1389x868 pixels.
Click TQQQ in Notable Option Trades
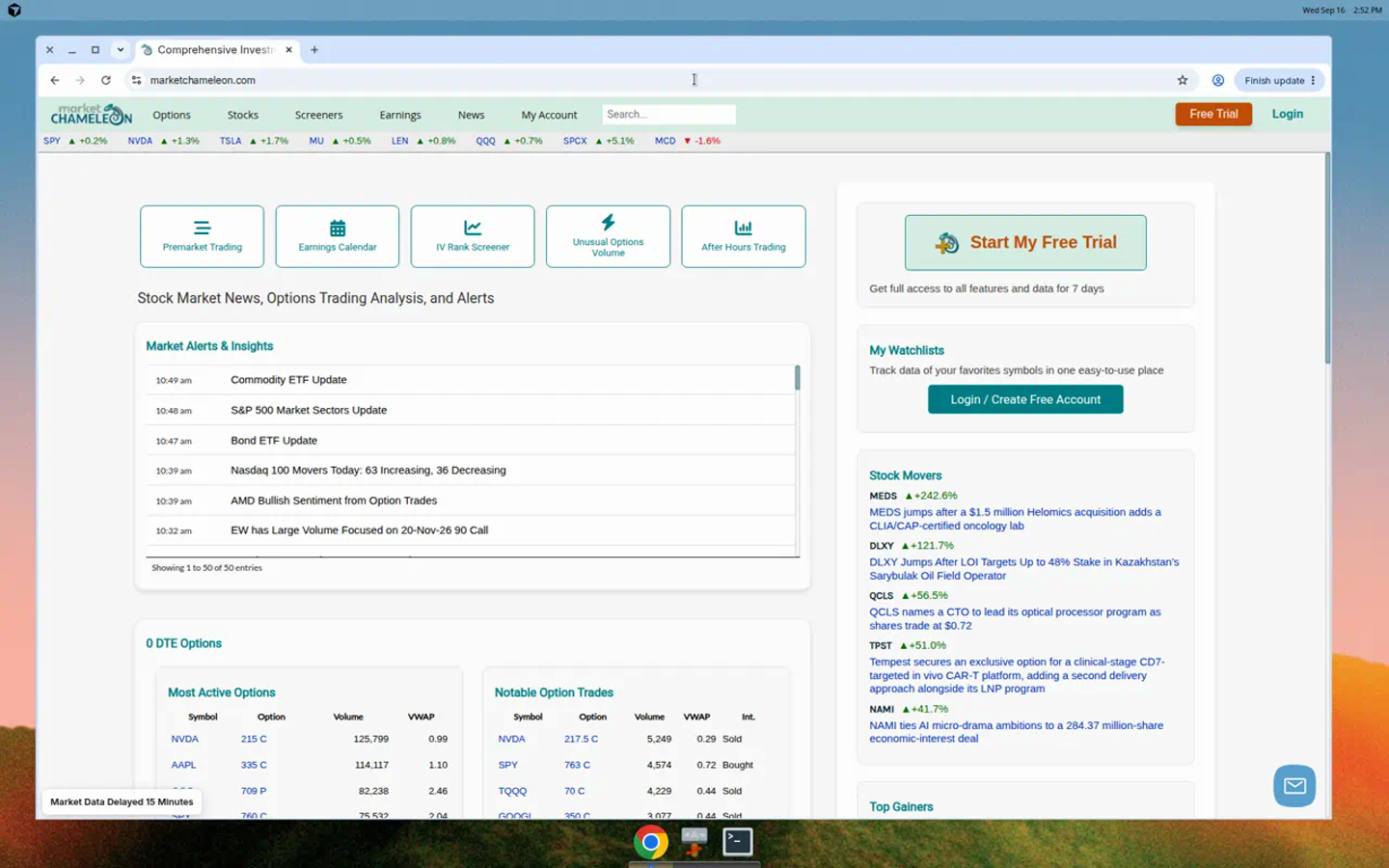[x=512, y=792]
